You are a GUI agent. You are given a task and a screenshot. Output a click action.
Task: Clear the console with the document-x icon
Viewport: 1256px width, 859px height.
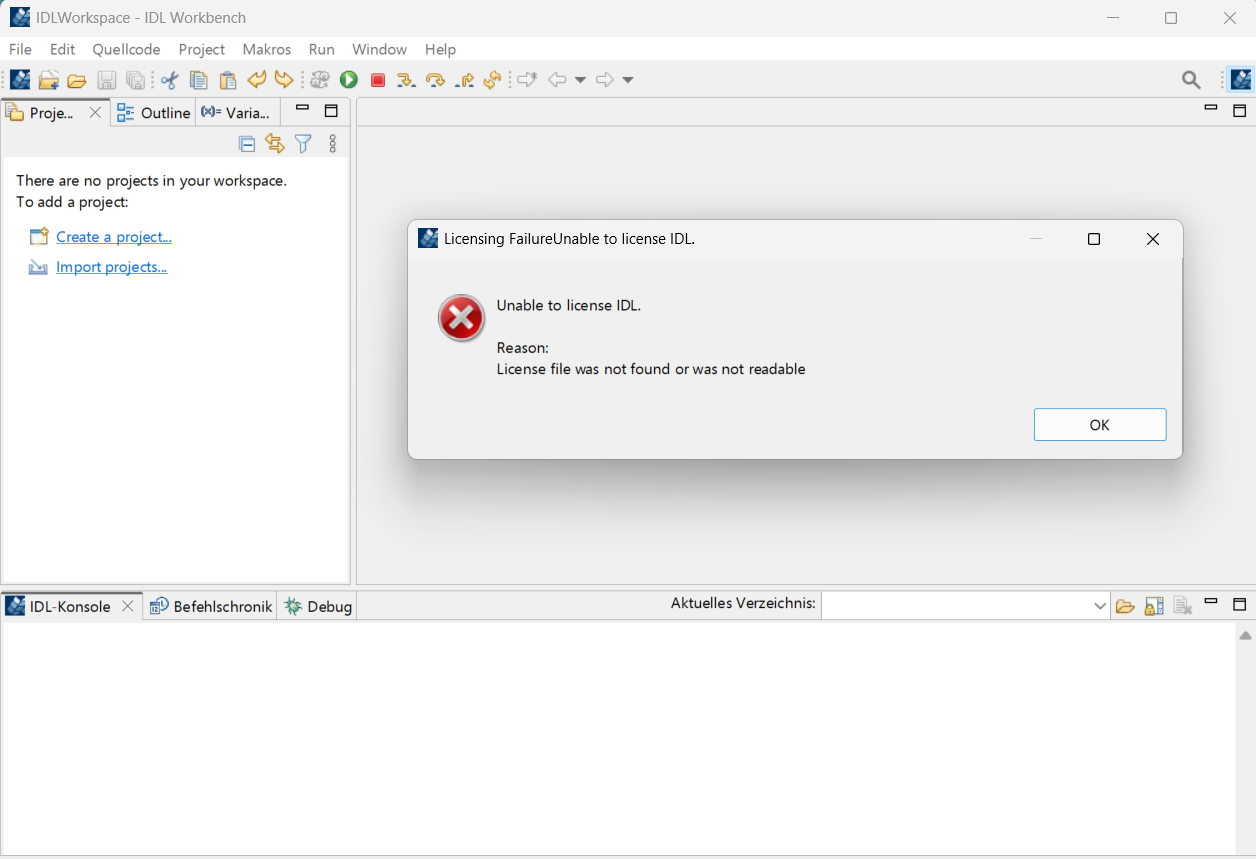[x=1183, y=606]
